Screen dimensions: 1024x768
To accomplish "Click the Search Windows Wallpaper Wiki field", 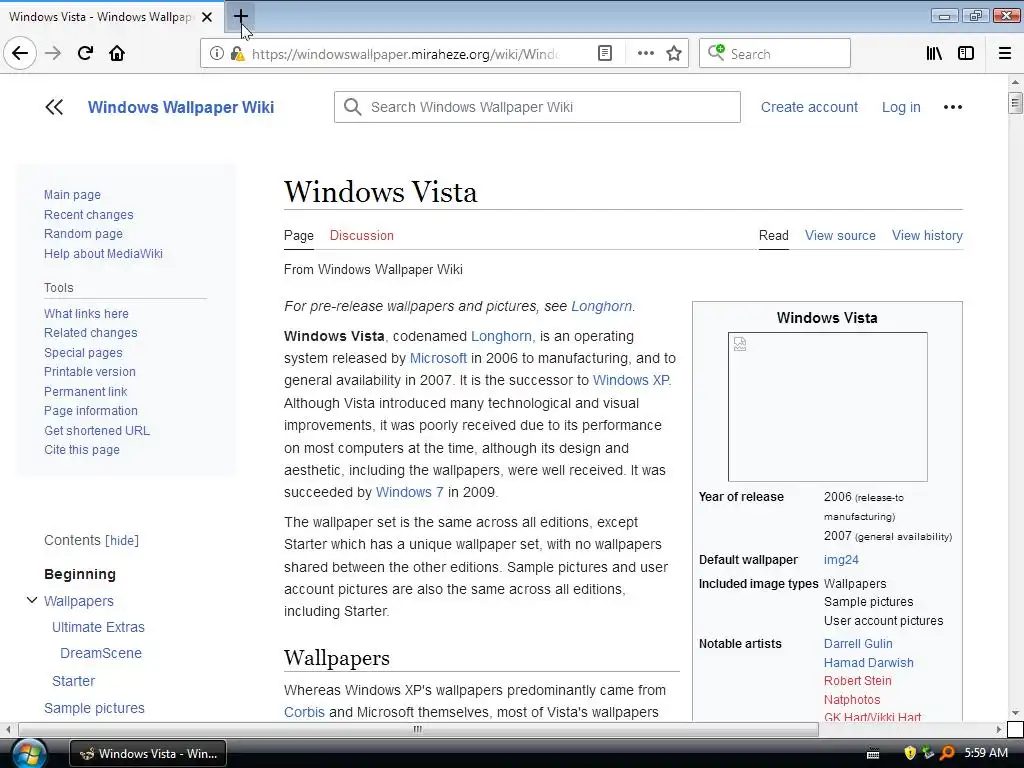I will [x=537, y=107].
